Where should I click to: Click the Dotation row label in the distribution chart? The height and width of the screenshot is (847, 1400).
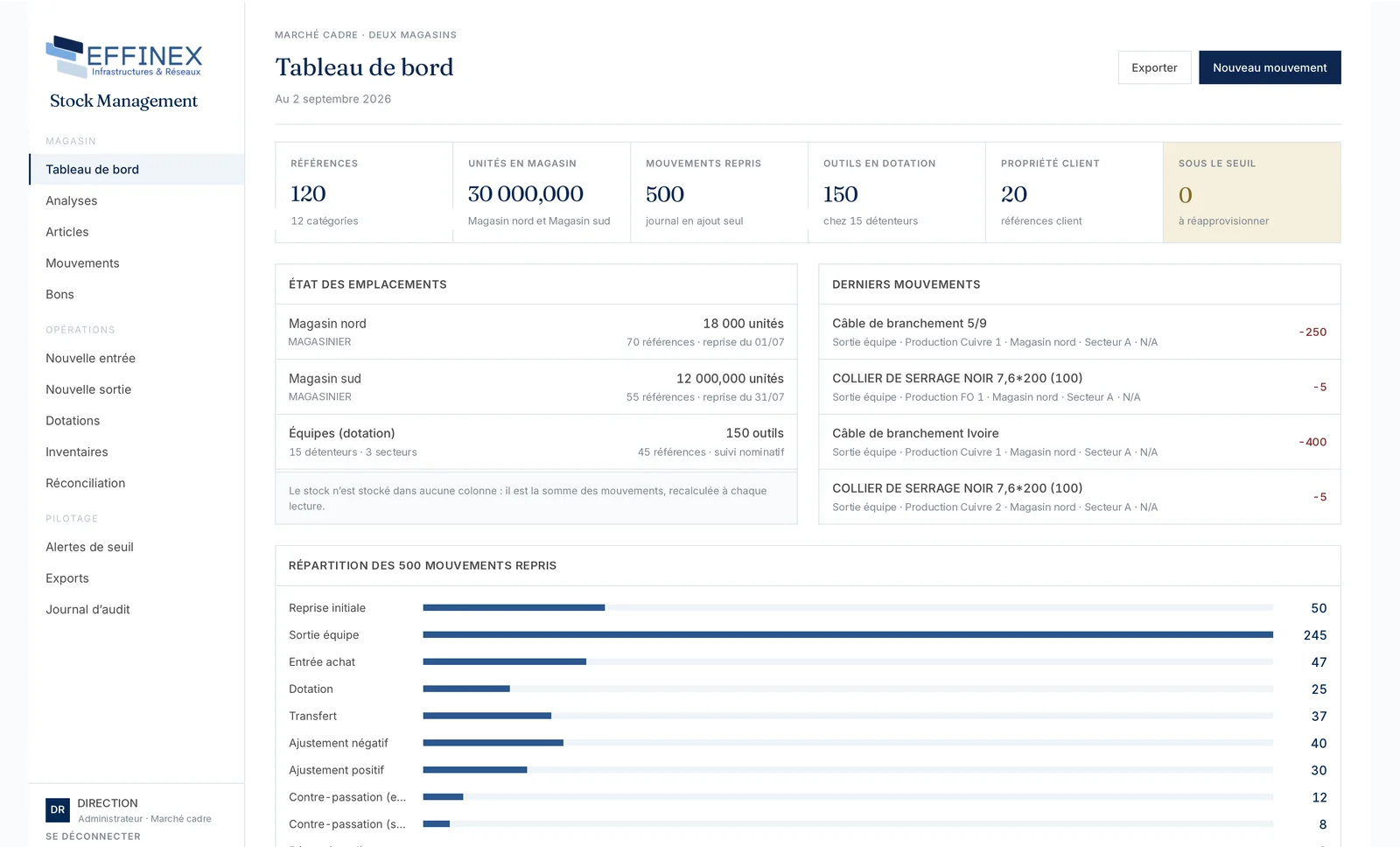point(311,689)
